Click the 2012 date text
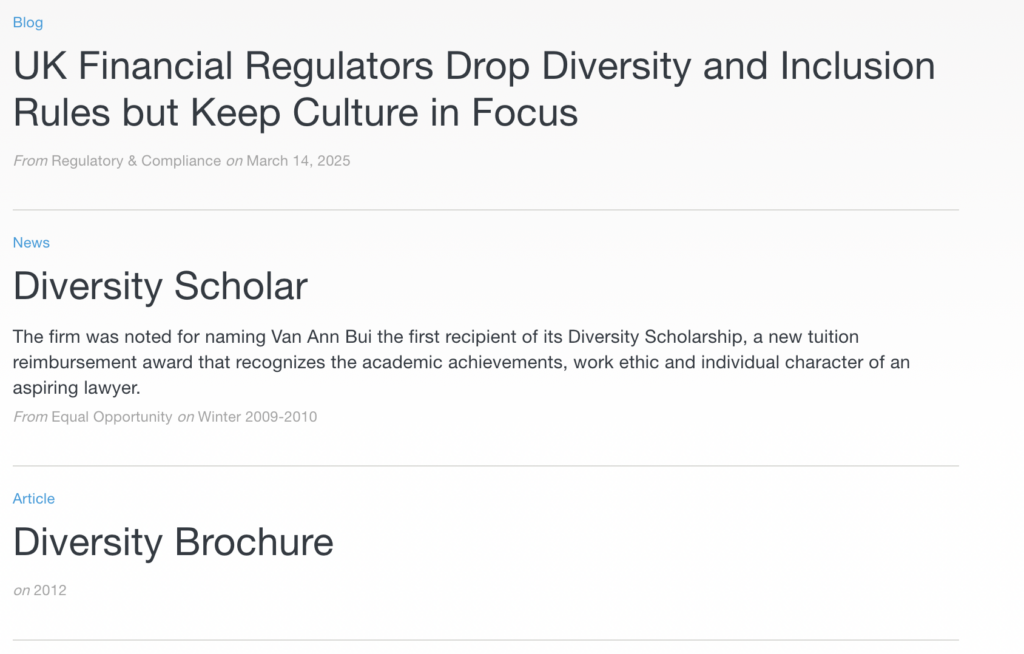 point(50,591)
